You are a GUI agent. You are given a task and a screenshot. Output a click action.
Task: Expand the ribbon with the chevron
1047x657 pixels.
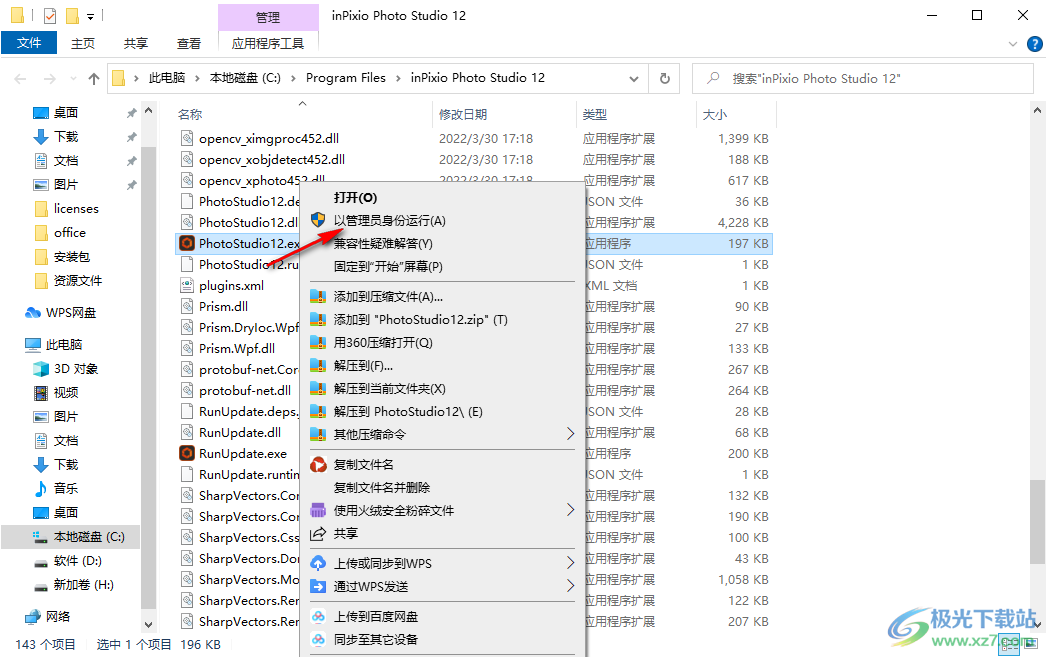click(1013, 44)
